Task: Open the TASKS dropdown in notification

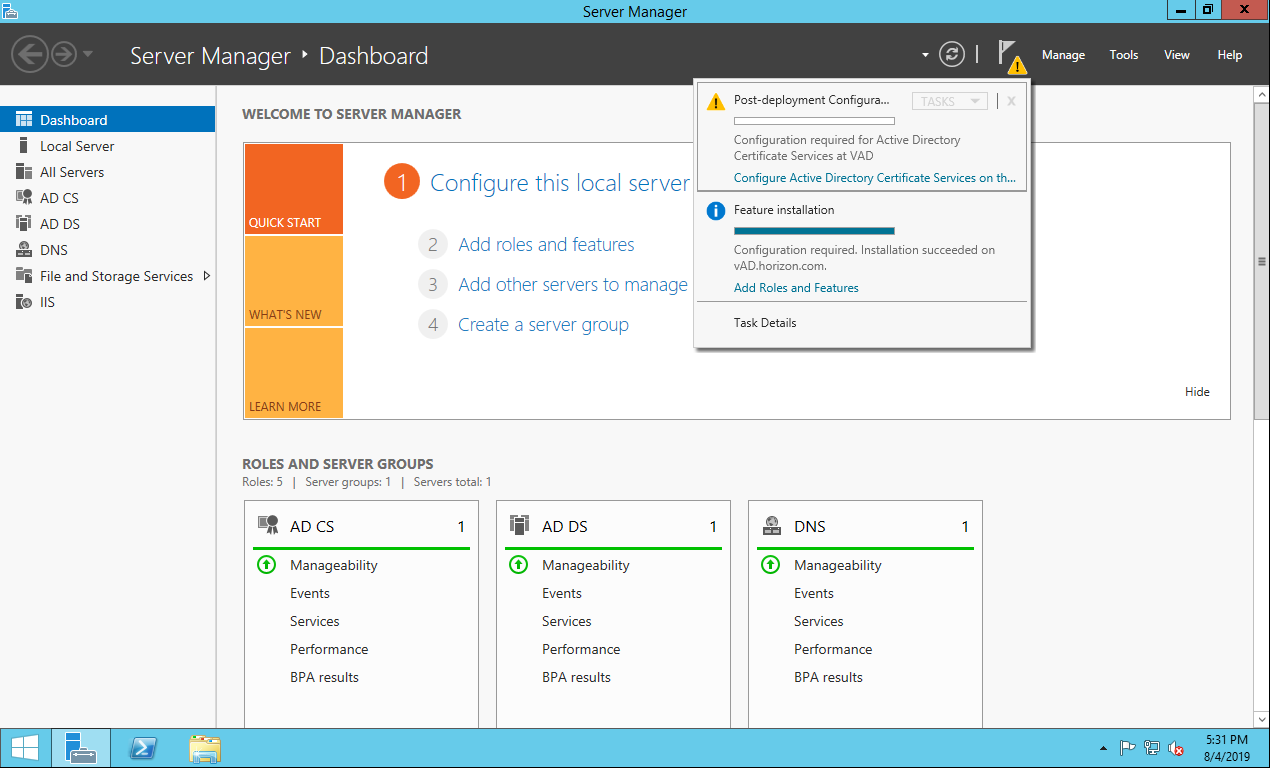Action: (949, 101)
